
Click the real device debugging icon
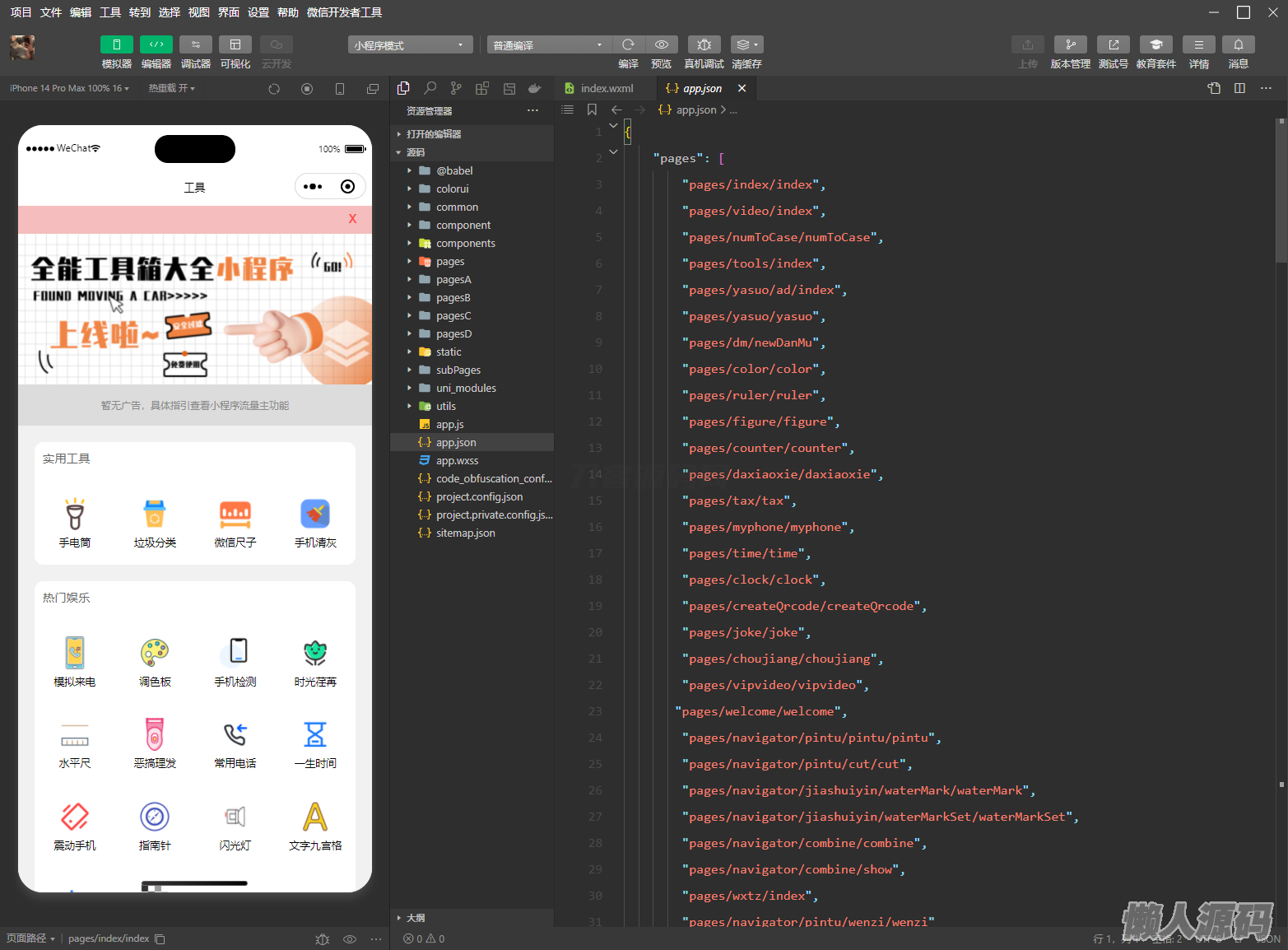(x=704, y=44)
